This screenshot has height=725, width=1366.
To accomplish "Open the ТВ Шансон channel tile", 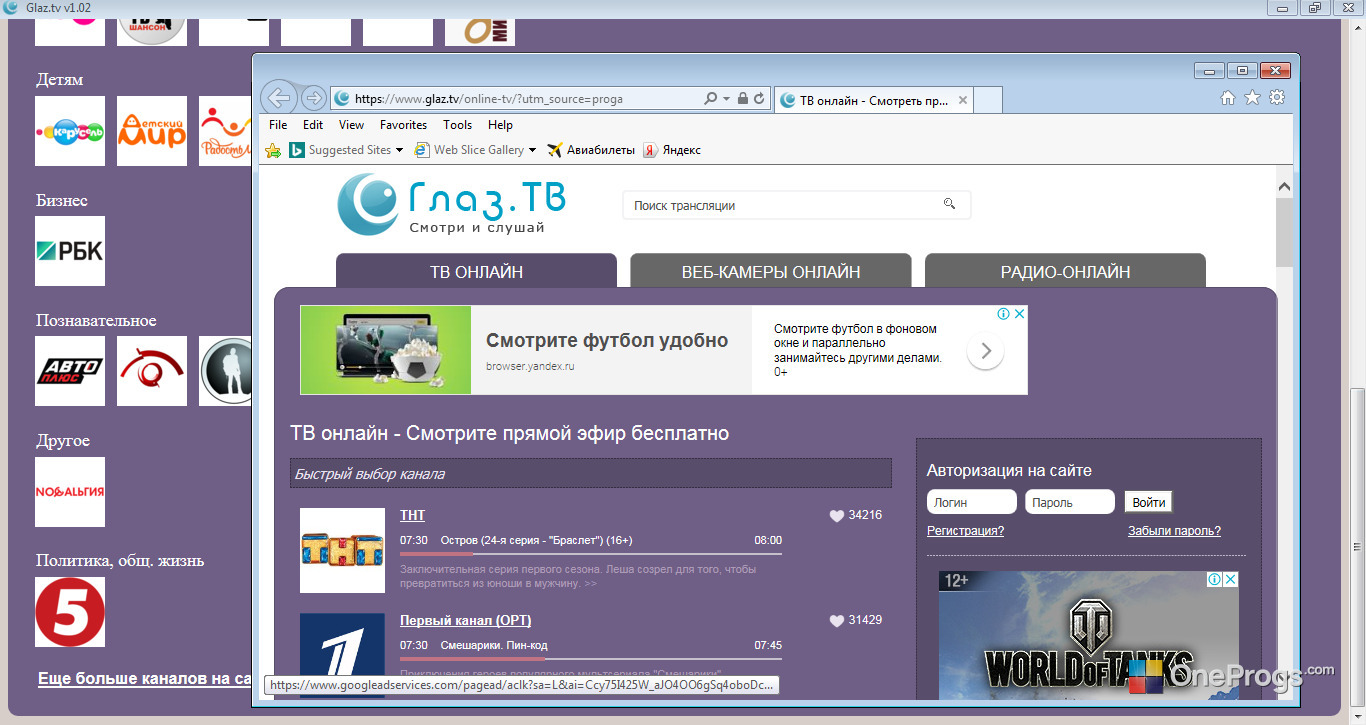I will [152, 30].
